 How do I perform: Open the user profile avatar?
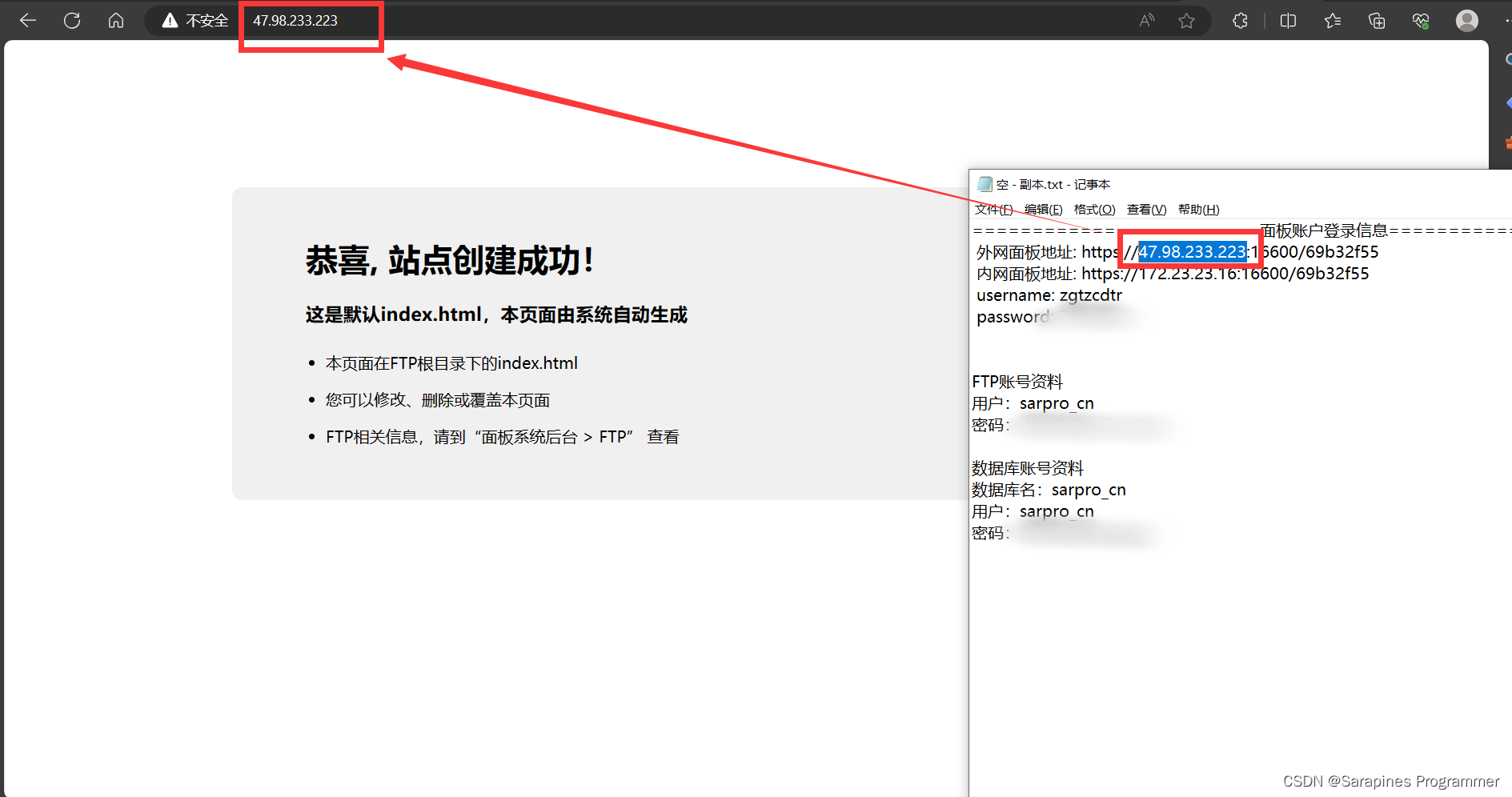(x=1466, y=21)
